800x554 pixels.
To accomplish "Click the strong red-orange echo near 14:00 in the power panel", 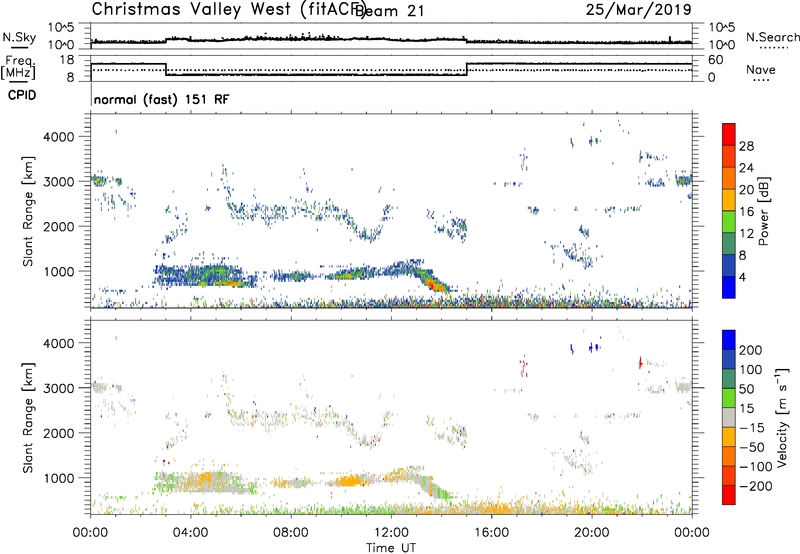I will point(434,282).
